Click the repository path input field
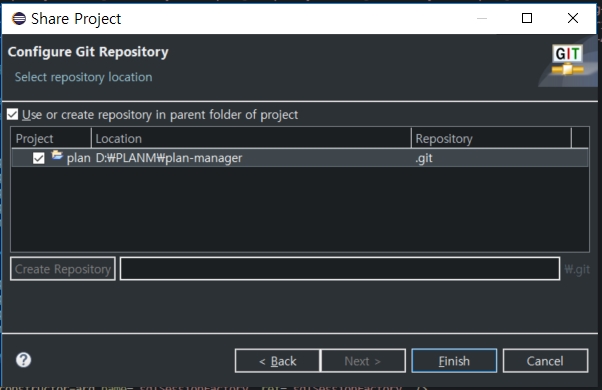 [x=340, y=269]
